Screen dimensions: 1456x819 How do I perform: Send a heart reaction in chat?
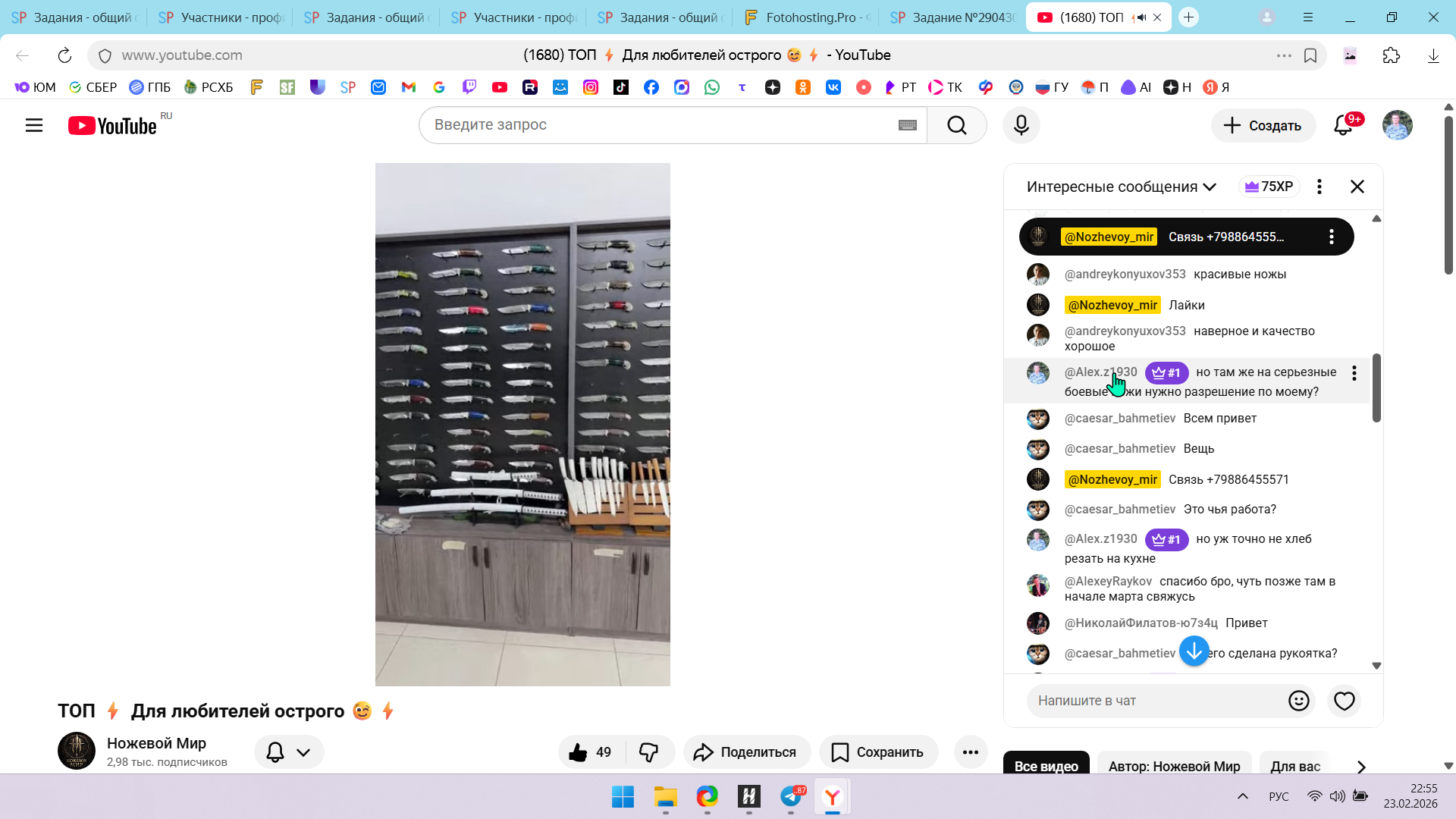tap(1344, 701)
